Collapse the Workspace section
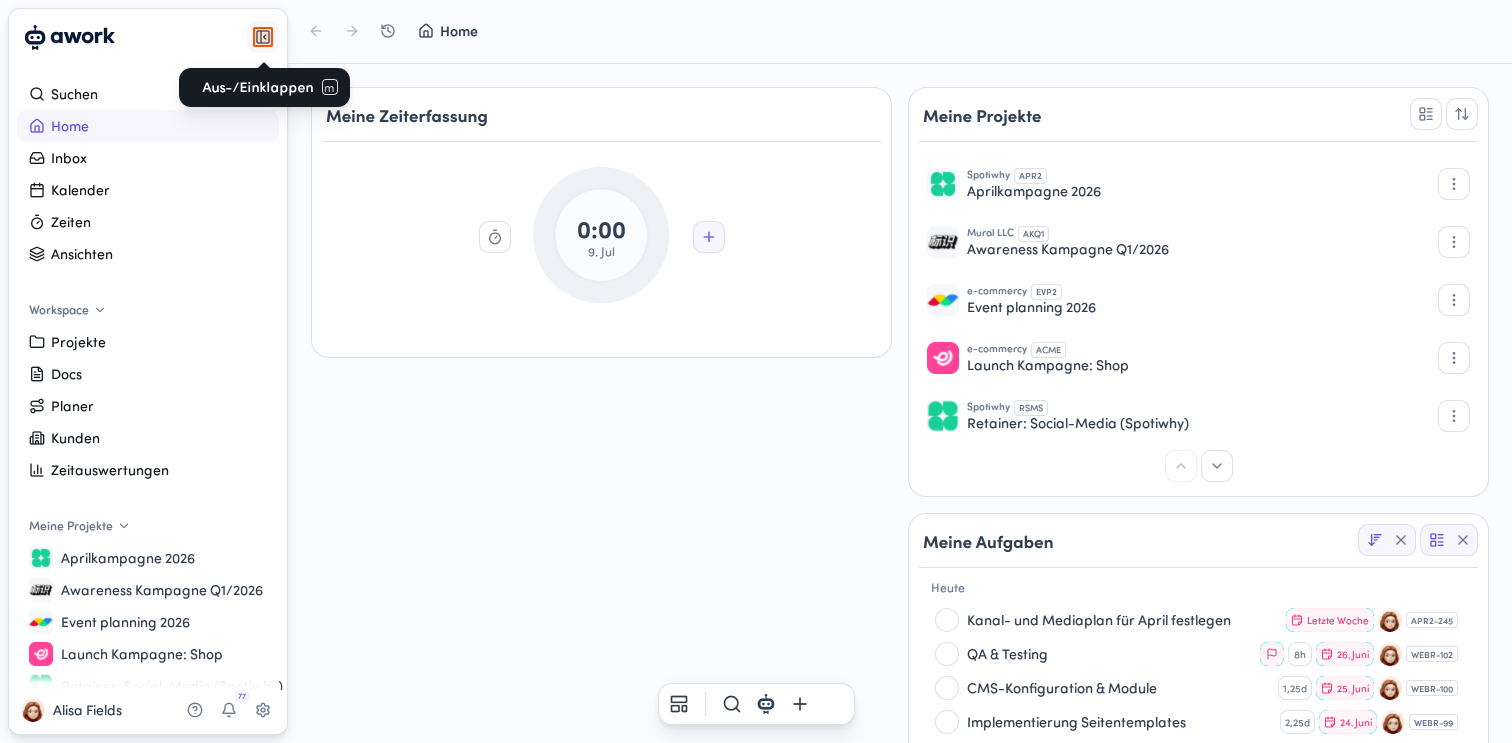The height and width of the screenshot is (743, 1512). pyautogui.click(x=67, y=310)
